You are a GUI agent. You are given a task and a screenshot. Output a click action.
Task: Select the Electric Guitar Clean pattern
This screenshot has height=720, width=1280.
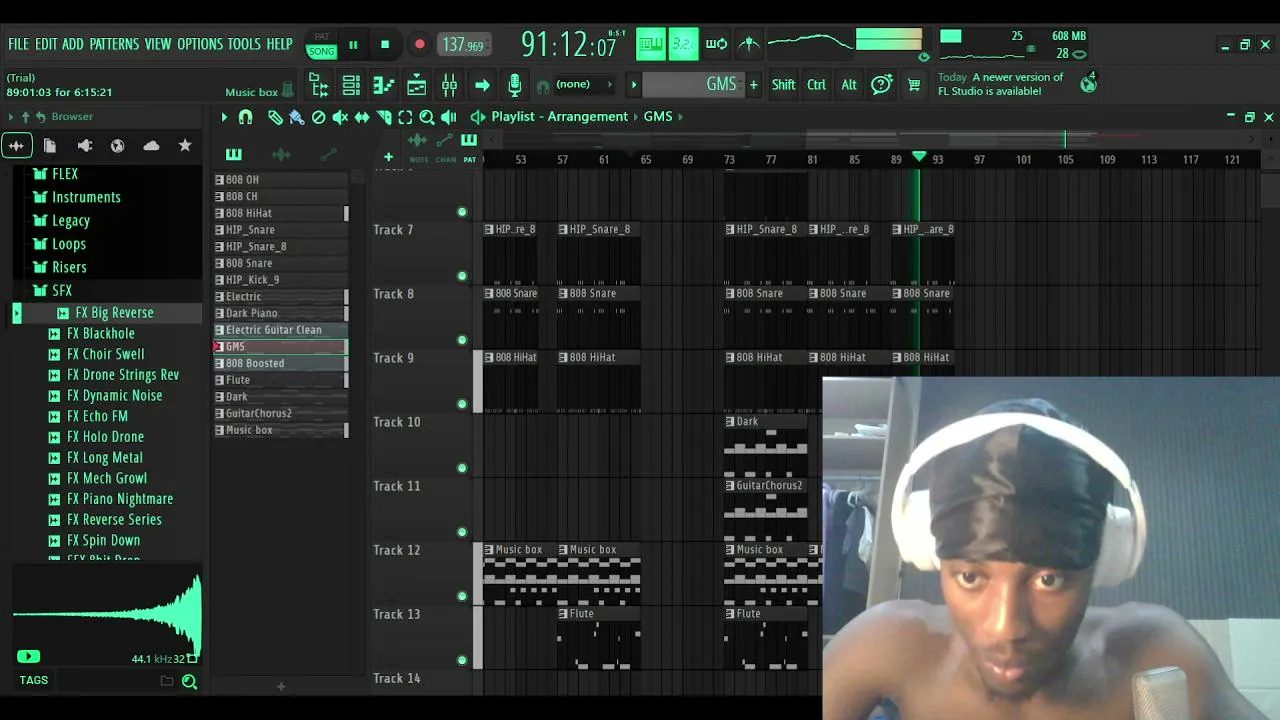pos(281,330)
